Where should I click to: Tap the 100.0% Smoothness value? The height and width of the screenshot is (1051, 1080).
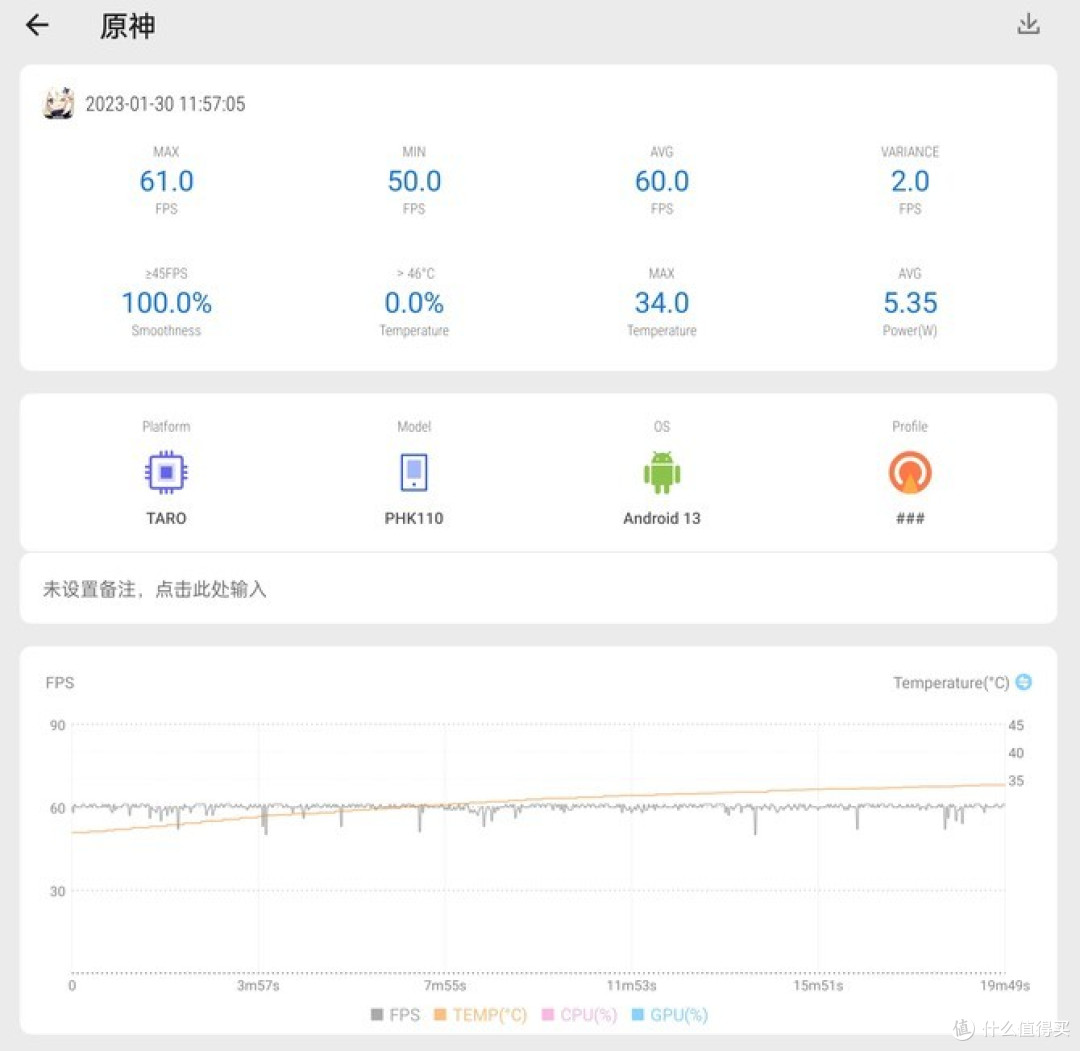coord(167,303)
